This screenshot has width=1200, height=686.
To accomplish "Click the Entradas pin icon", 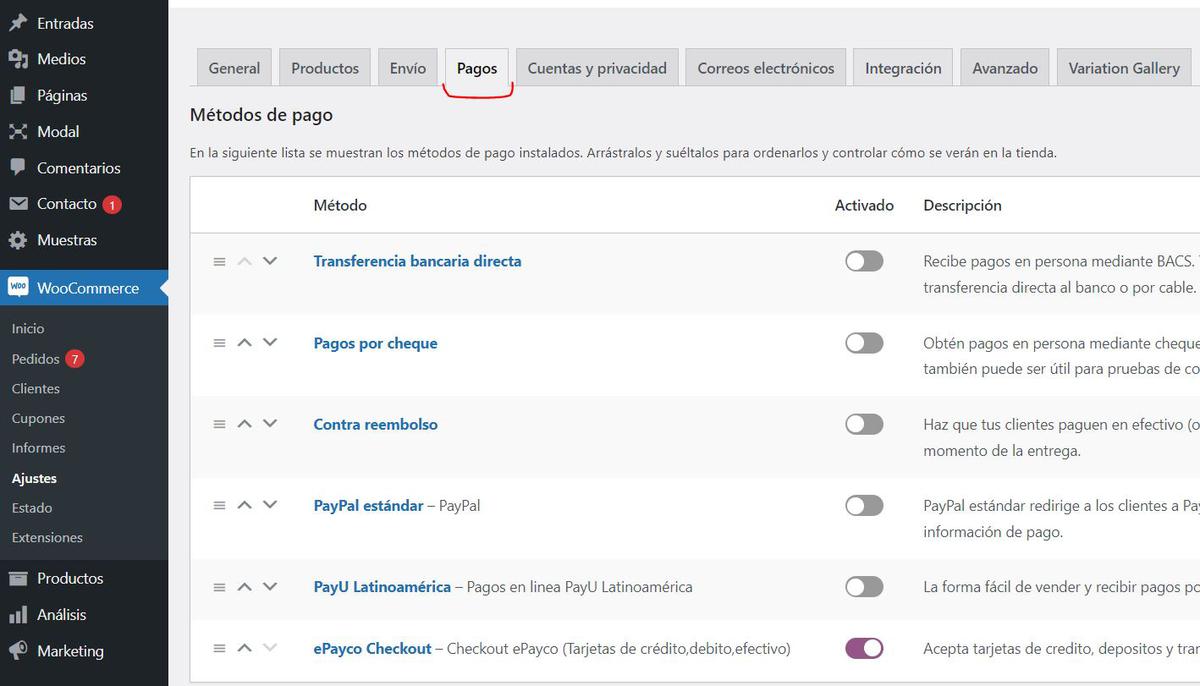I will tap(17, 22).
